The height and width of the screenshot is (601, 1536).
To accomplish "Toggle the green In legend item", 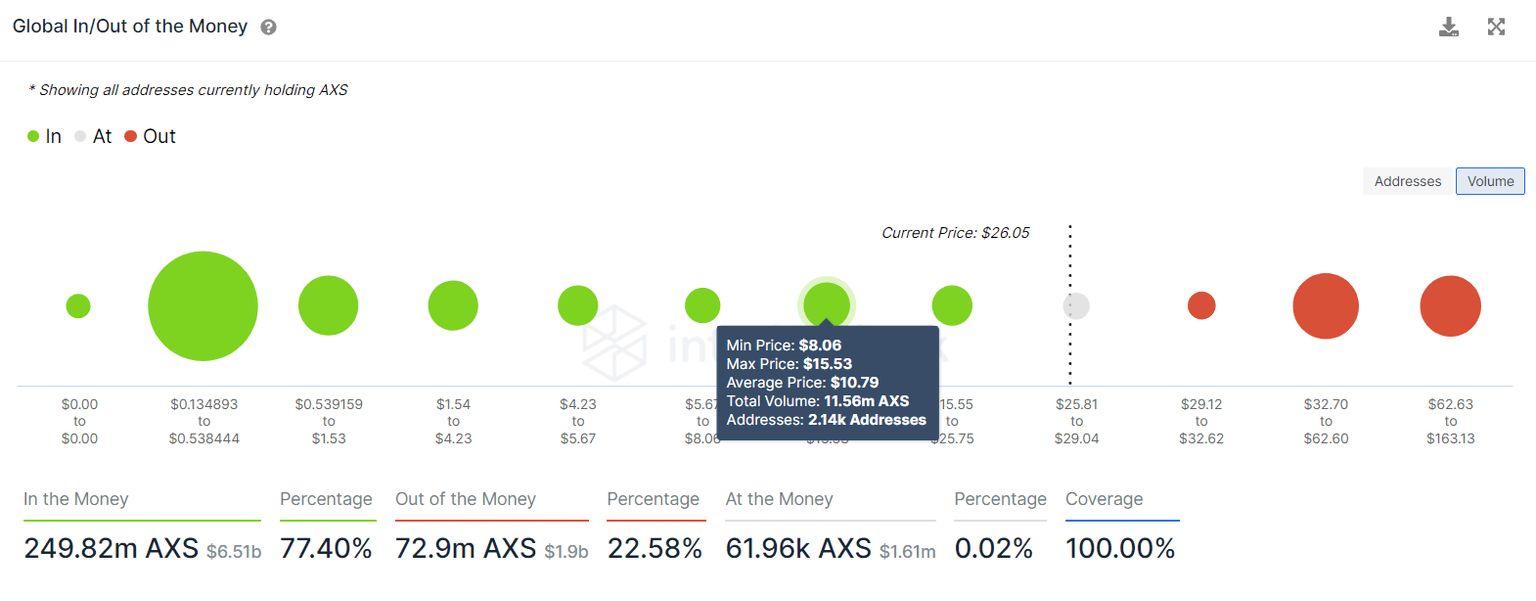I will [x=45, y=137].
